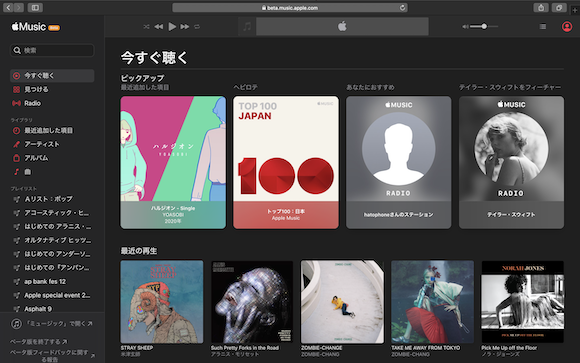
Task: Open hatophoneさんのステーション radio card
Action: click(x=399, y=162)
